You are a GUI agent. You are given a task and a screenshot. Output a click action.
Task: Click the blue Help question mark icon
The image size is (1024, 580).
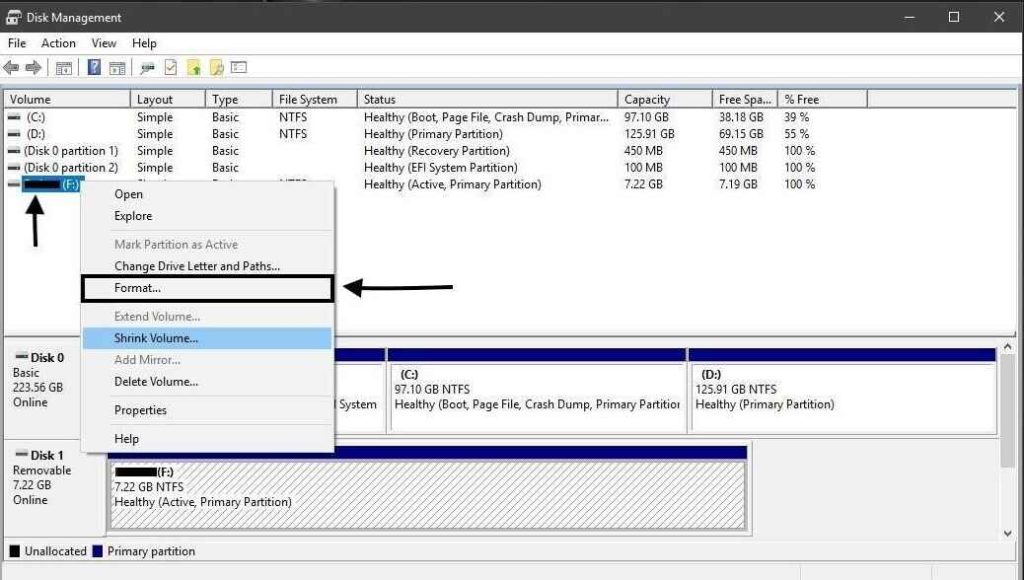94,68
